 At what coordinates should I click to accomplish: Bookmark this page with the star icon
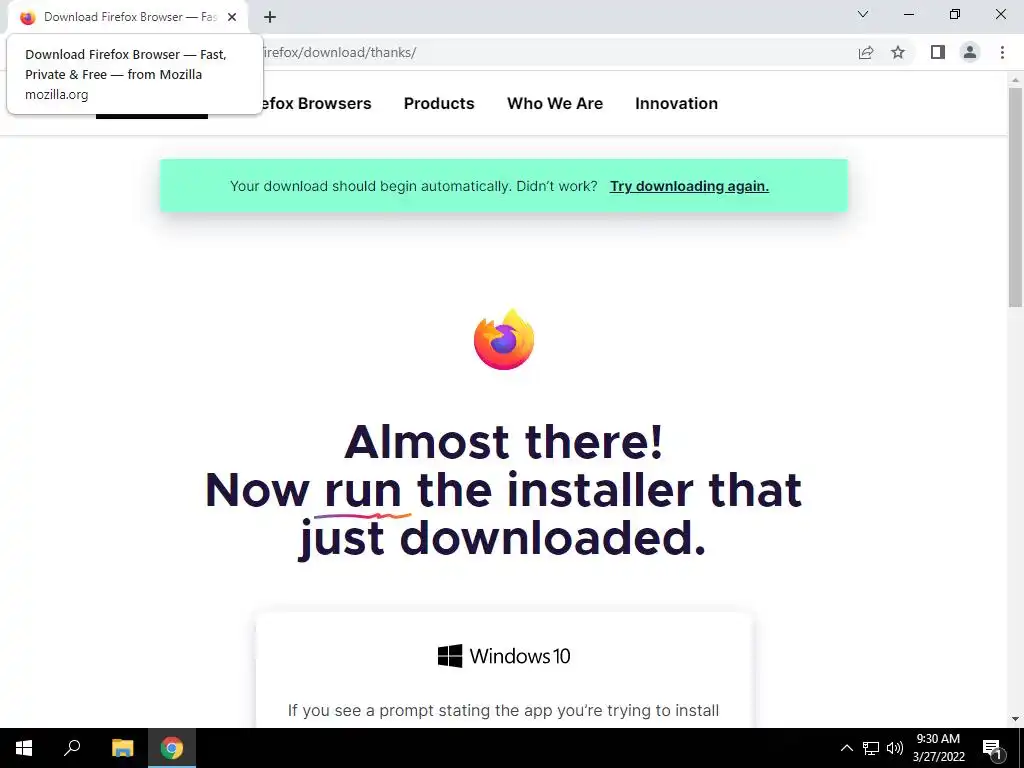[898, 52]
